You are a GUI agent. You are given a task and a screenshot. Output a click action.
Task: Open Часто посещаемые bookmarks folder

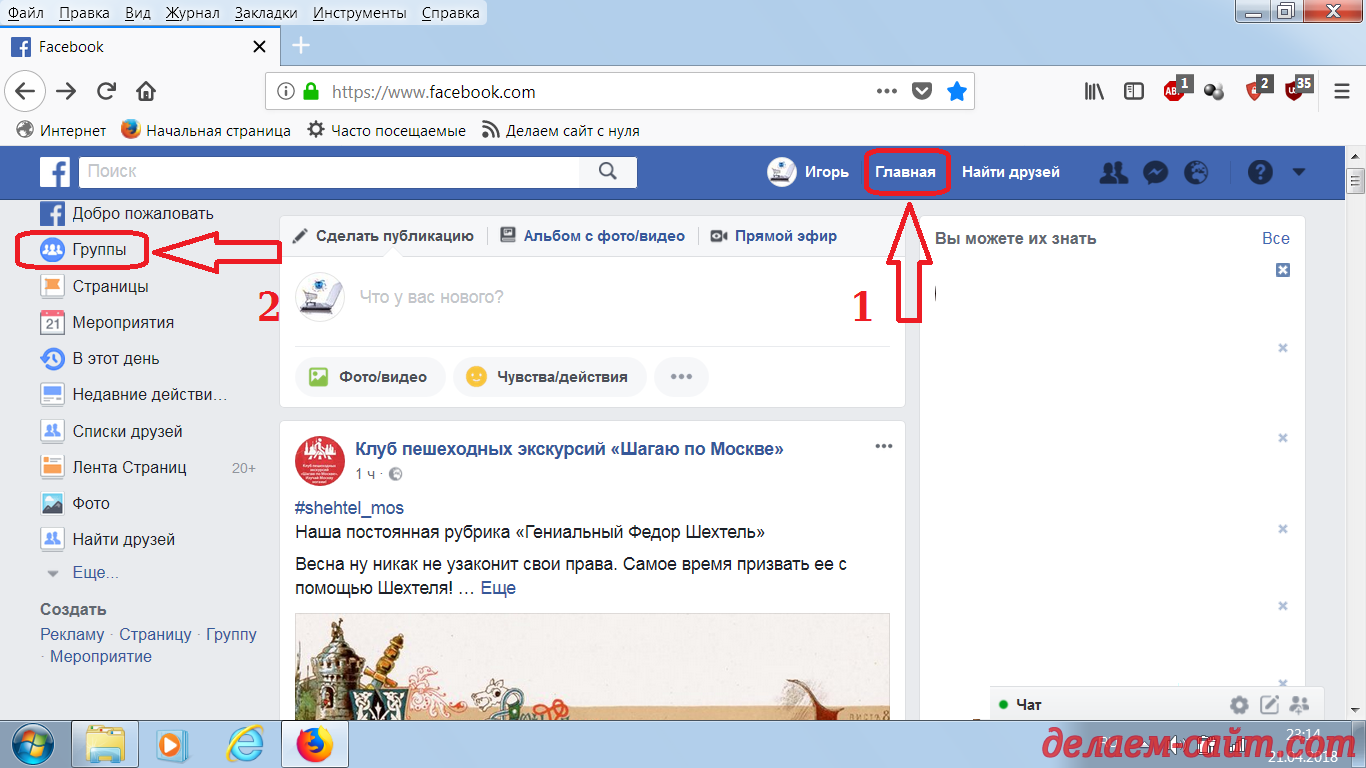click(386, 130)
